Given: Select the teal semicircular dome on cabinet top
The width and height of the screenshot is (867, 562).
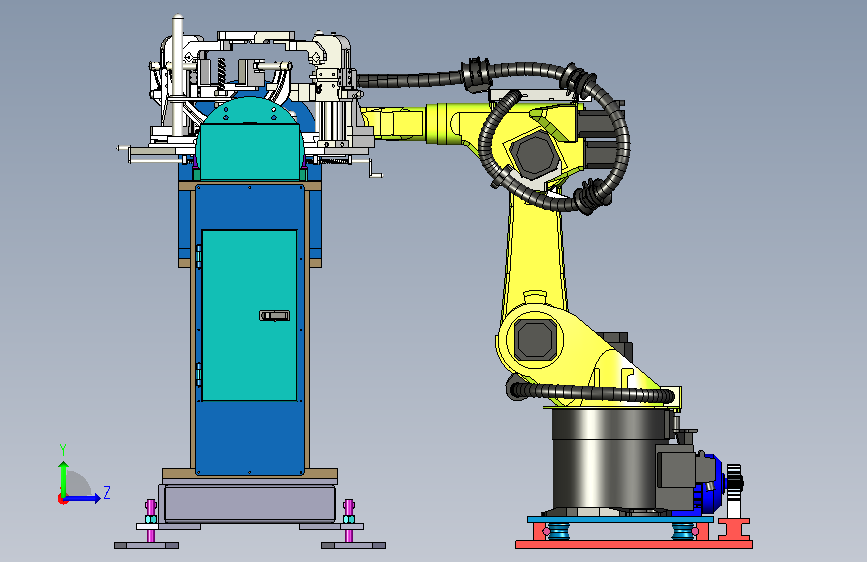Looking at the screenshot, I should click(249, 111).
